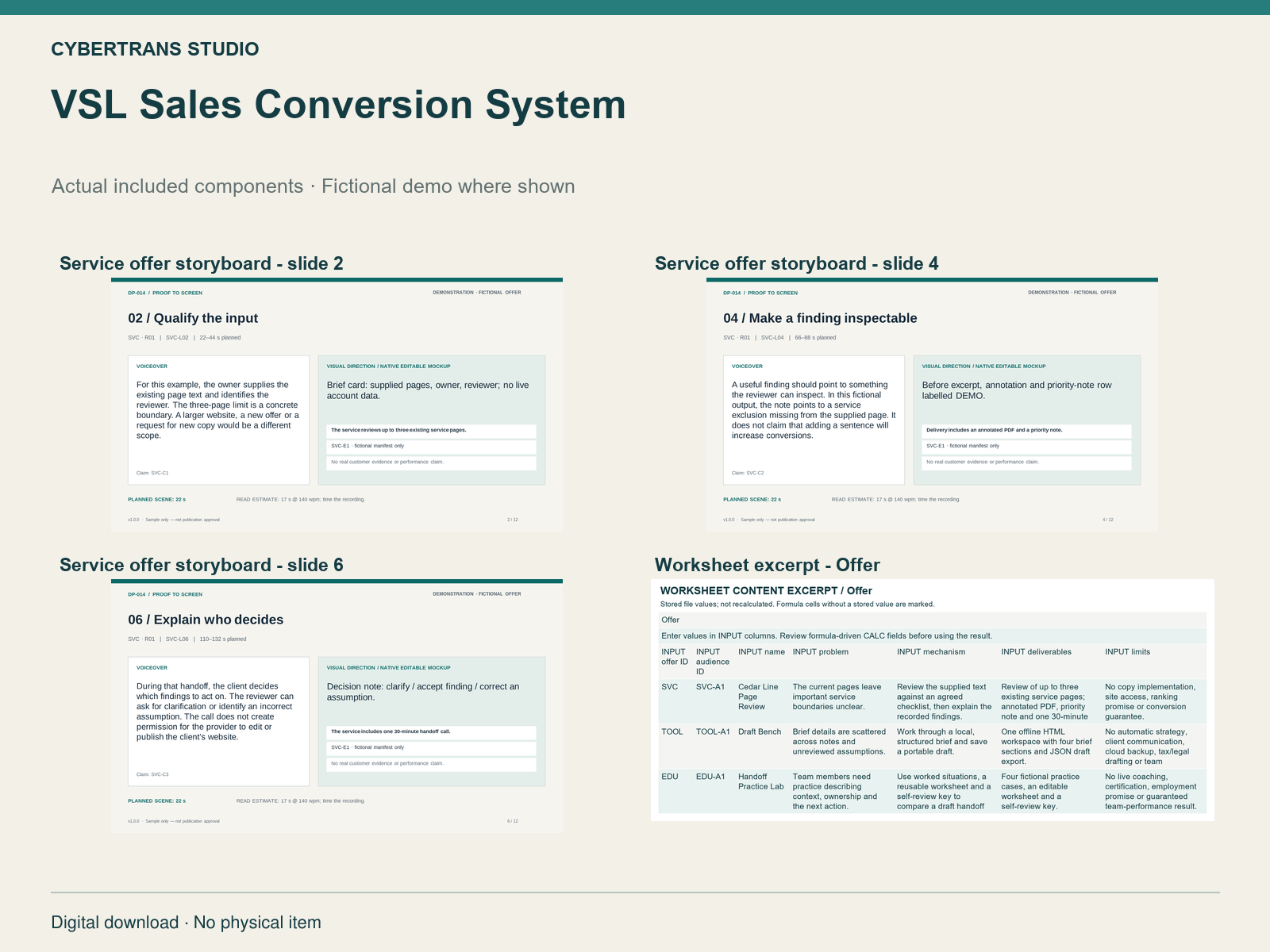This screenshot has height=952, width=1270.
Task: Click 'PLANNED SCENE: 22 s' in slide 2
Action: (156, 500)
